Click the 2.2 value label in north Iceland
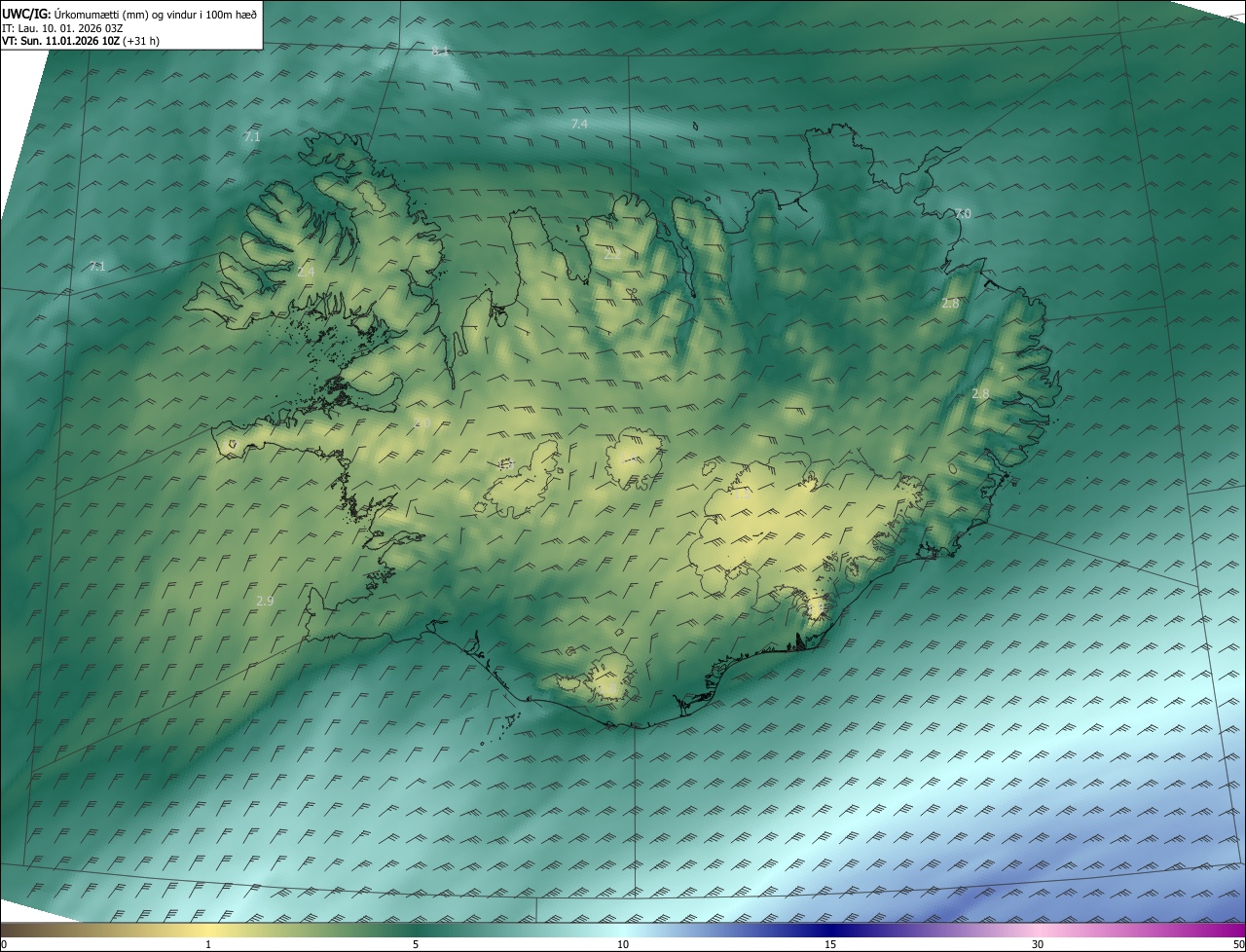Image resolution: width=1246 pixels, height=952 pixels. point(611,254)
